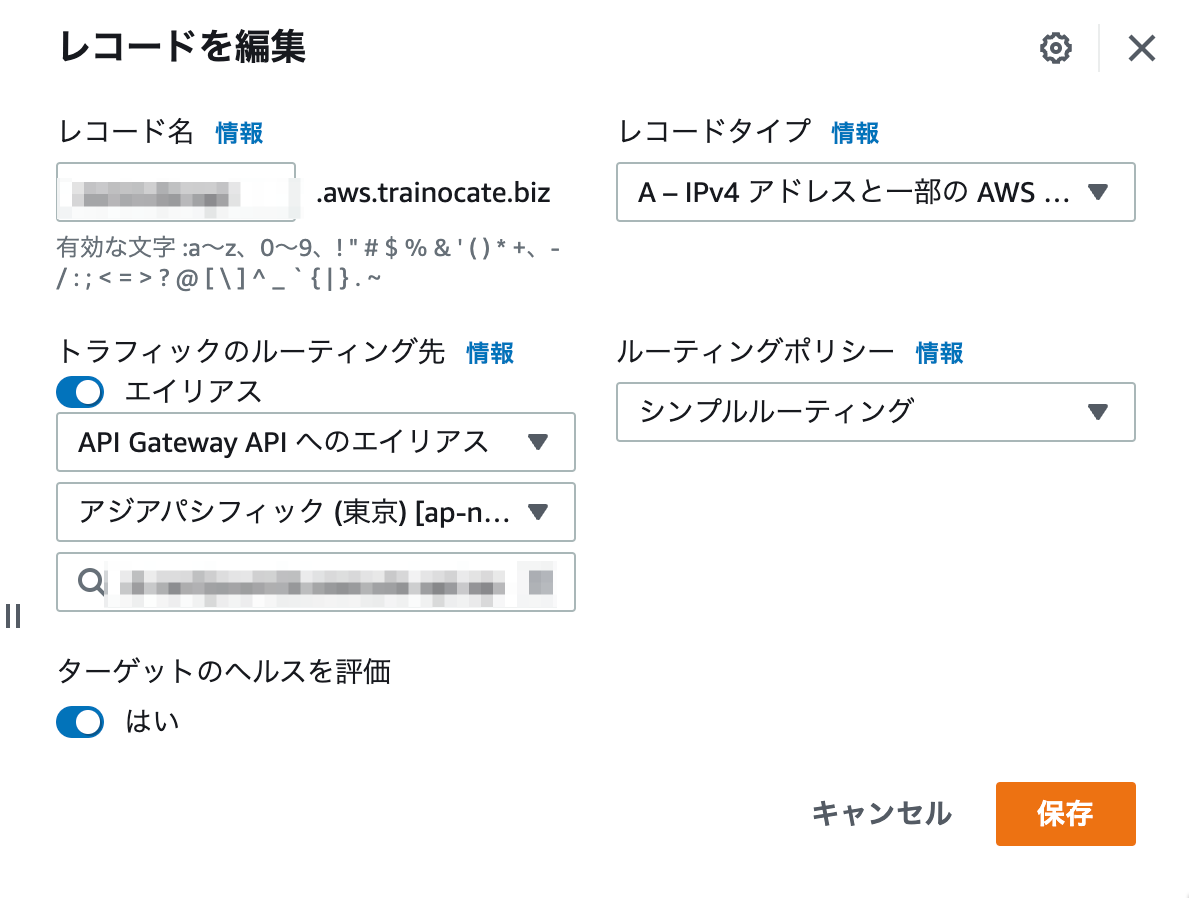This screenshot has height=898, width=1190.
Task: Click the search magnifier icon in endpoint field
Action: point(91,582)
